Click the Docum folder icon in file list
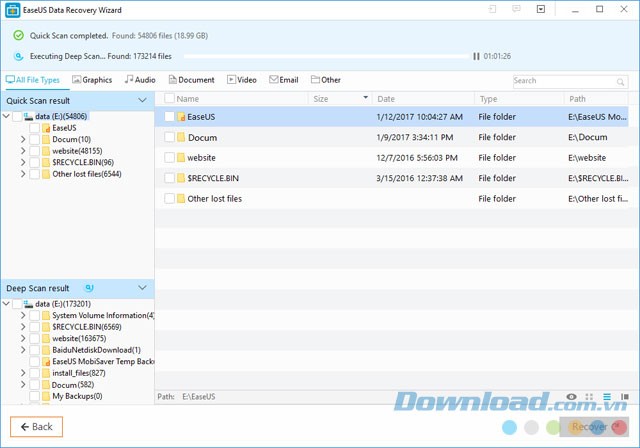This screenshot has width=640, height=448. 181,137
